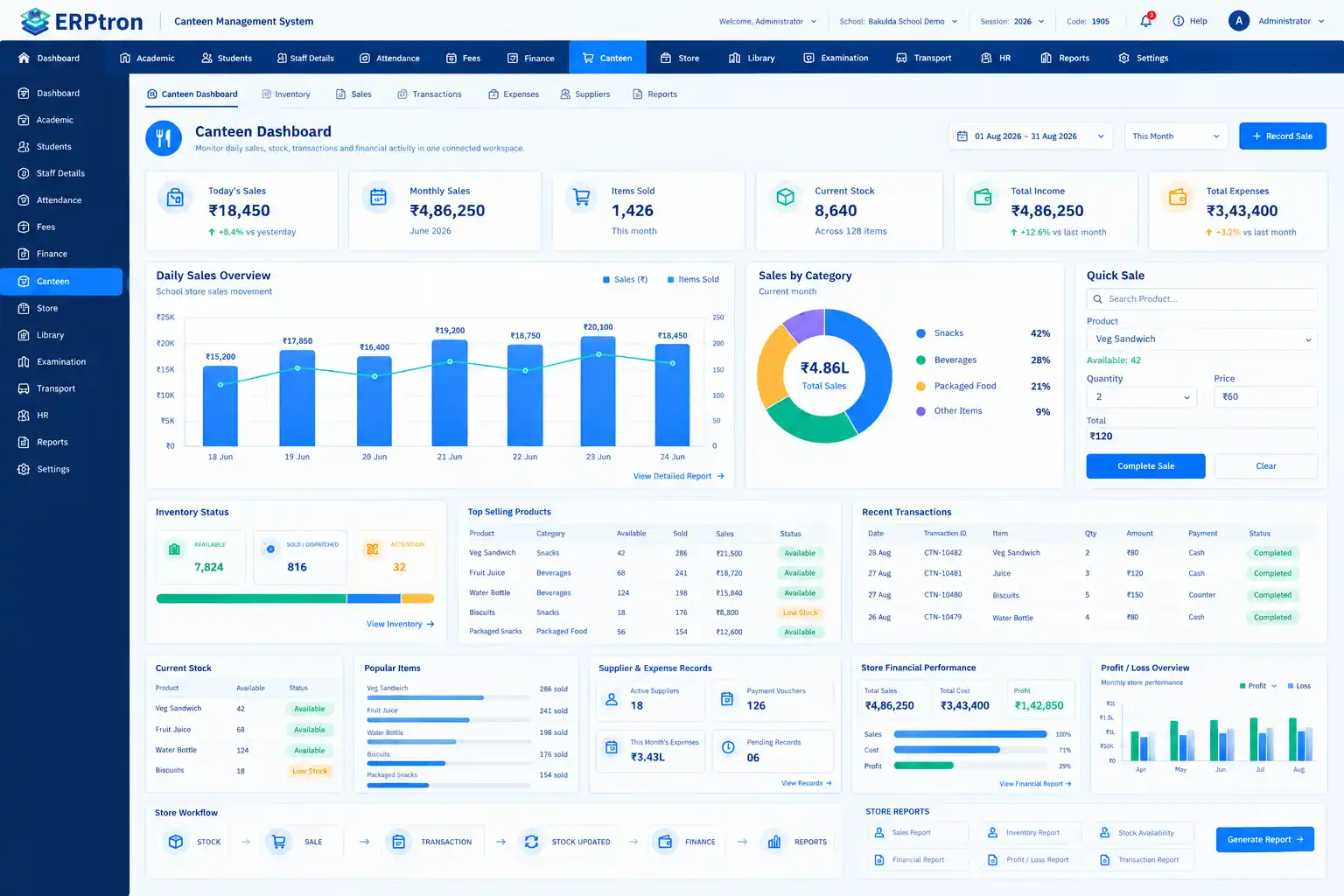Click the Canteen icon in left sidebar
The image size is (1344, 896).
24,281
